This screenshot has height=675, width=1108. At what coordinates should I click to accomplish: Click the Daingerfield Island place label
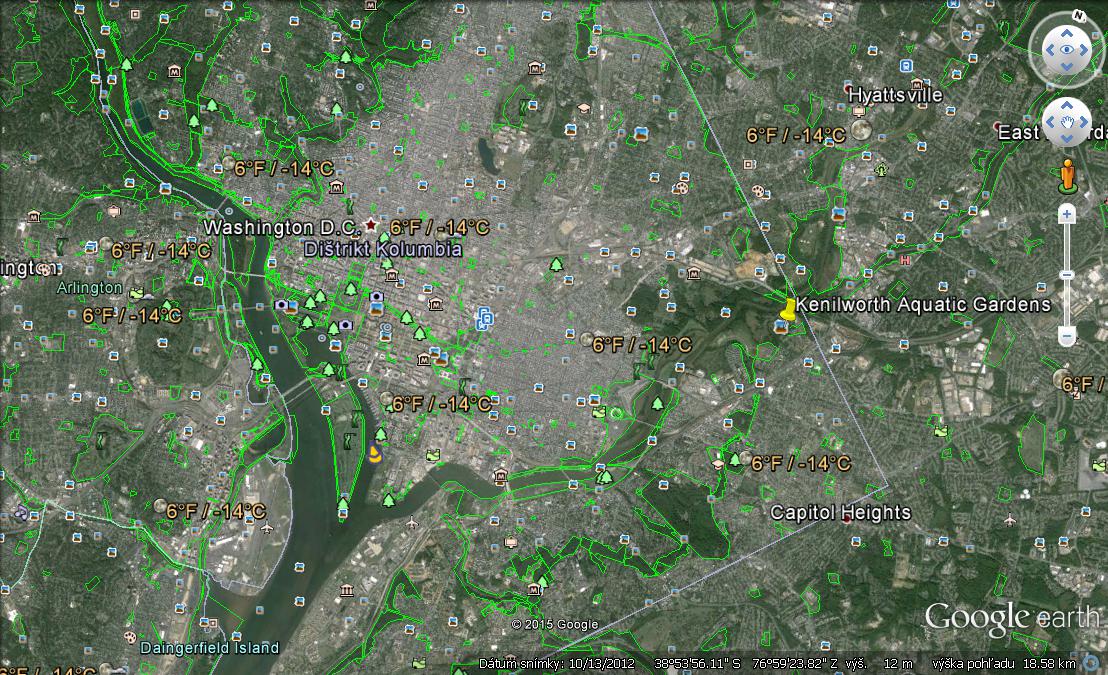pos(209,648)
